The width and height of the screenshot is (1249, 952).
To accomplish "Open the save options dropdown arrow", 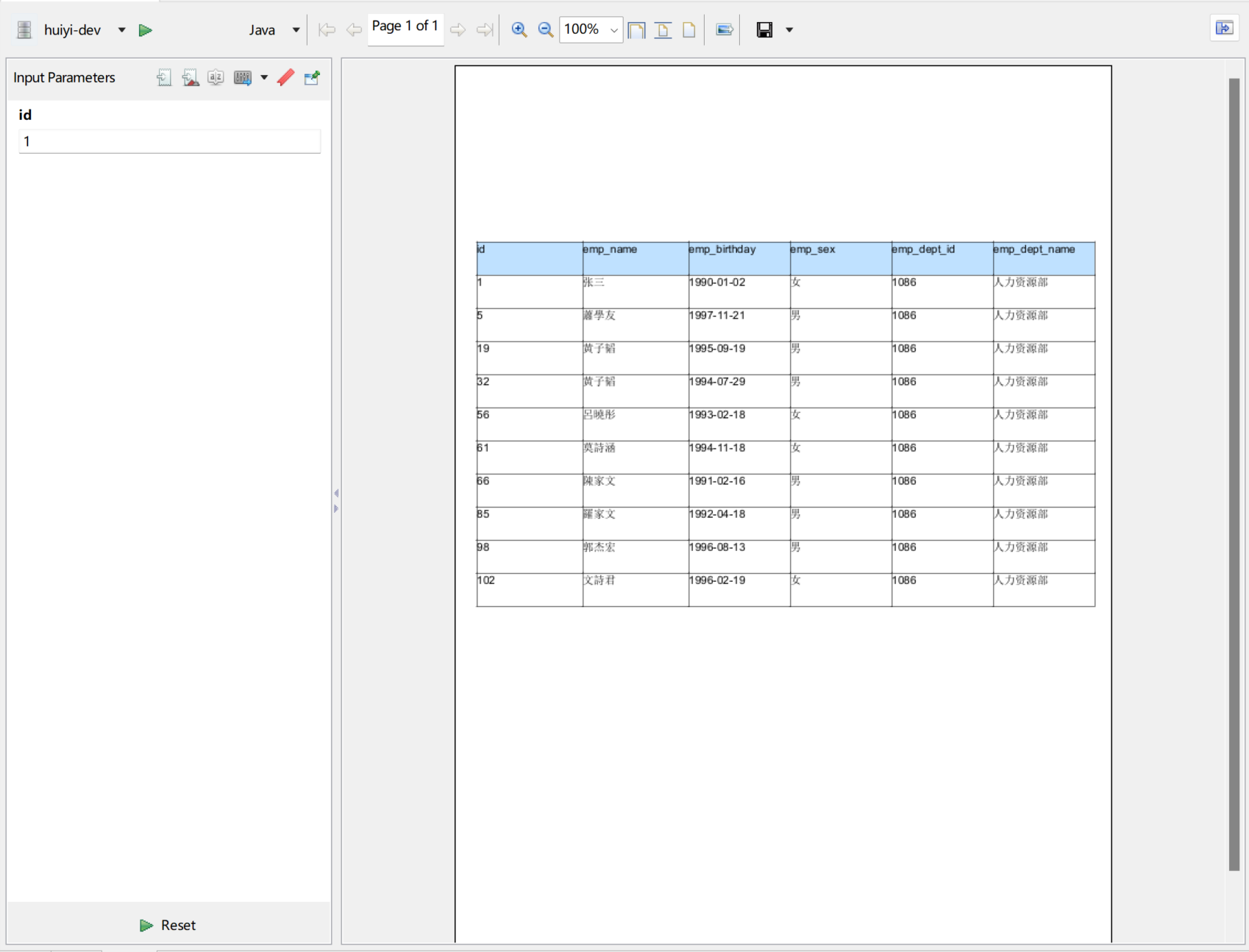I will tap(789, 30).
